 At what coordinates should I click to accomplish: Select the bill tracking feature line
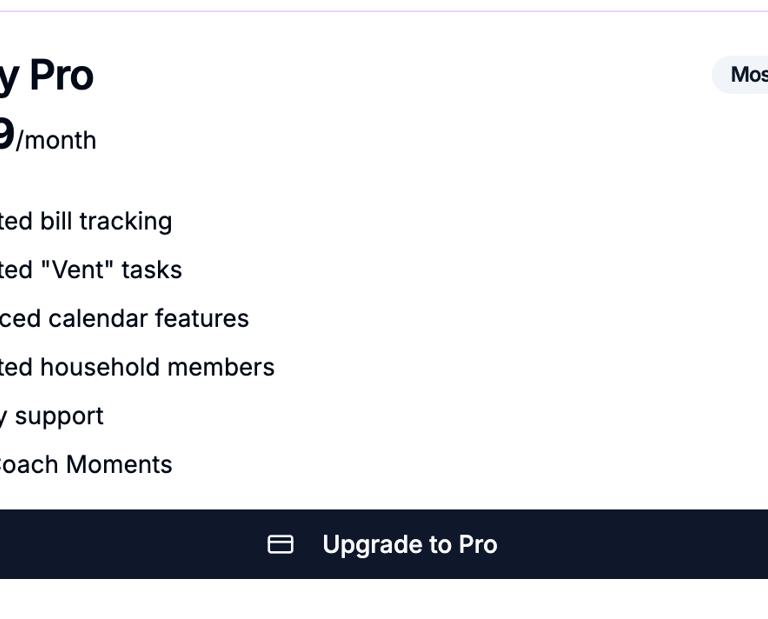click(86, 221)
